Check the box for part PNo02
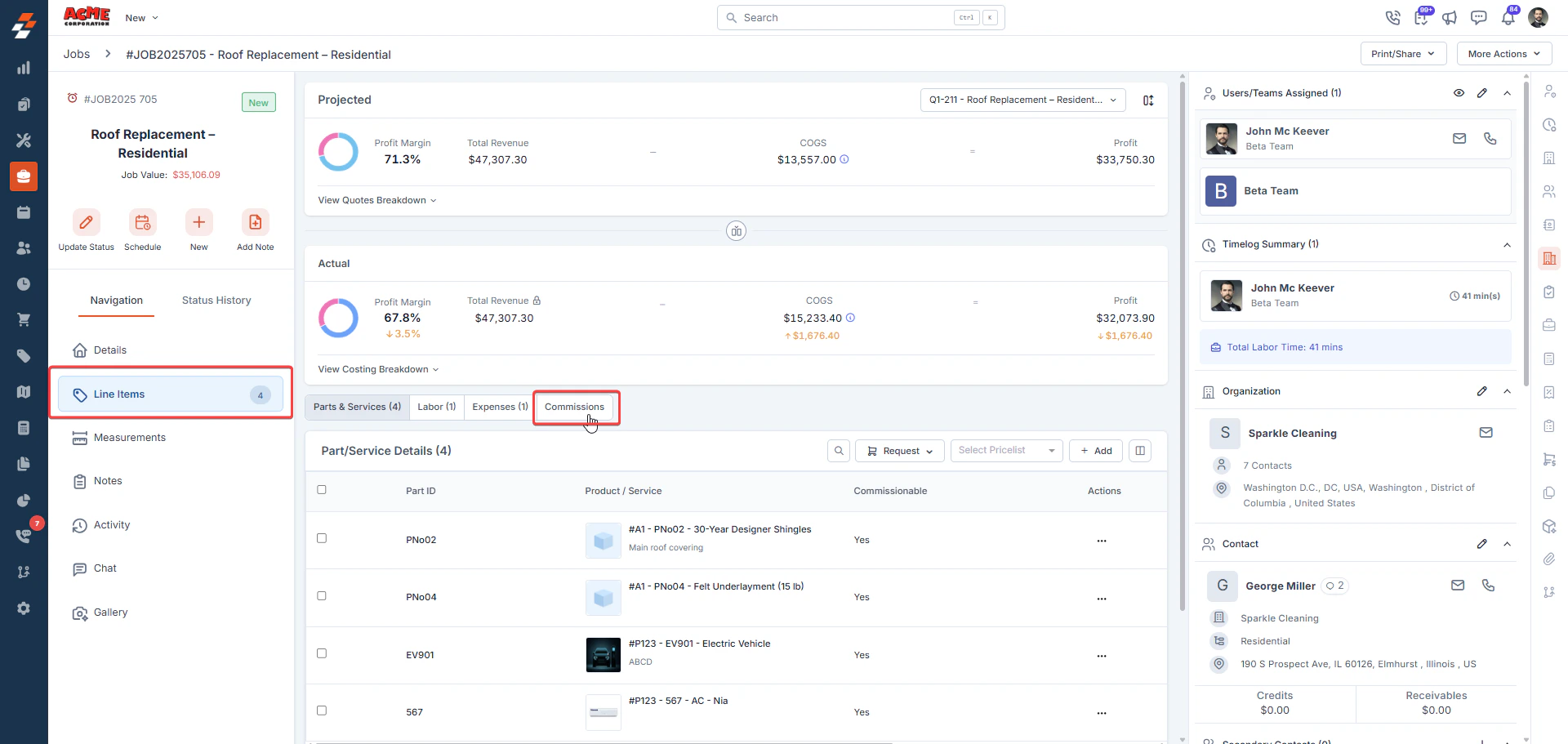The image size is (1568, 744). (322, 539)
